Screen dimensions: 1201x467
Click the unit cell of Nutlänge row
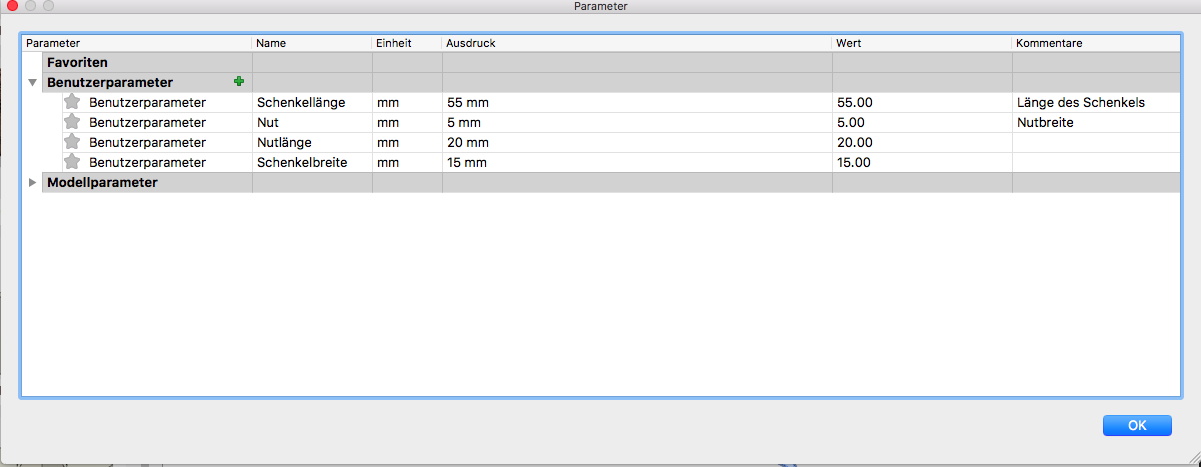click(x=407, y=142)
